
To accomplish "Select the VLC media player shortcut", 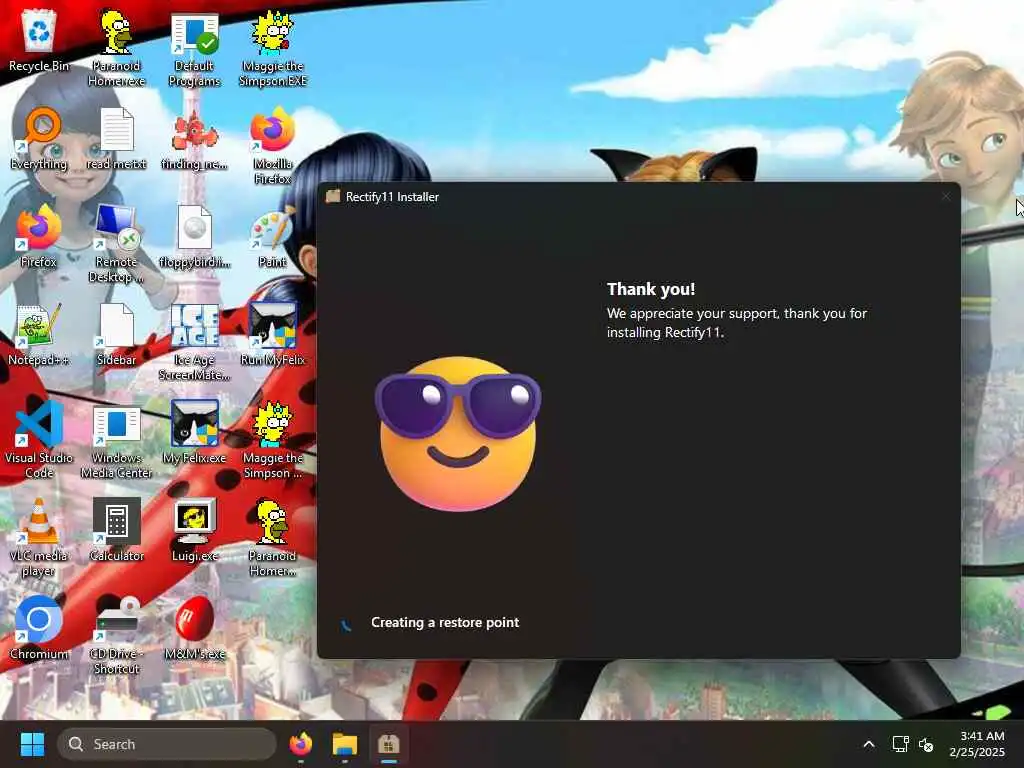I will (39, 537).
